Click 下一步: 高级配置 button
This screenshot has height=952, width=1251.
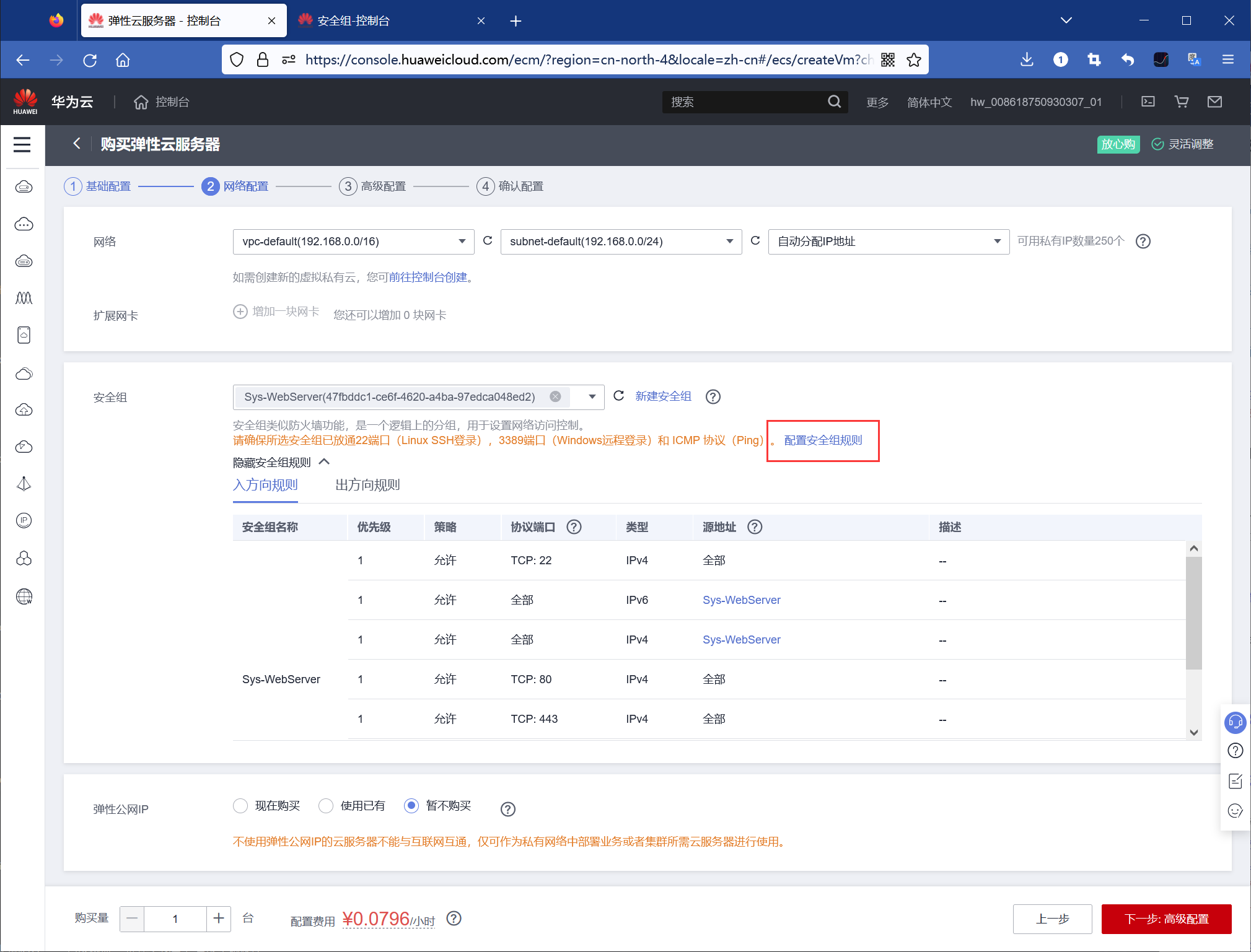pos(1166,919)
